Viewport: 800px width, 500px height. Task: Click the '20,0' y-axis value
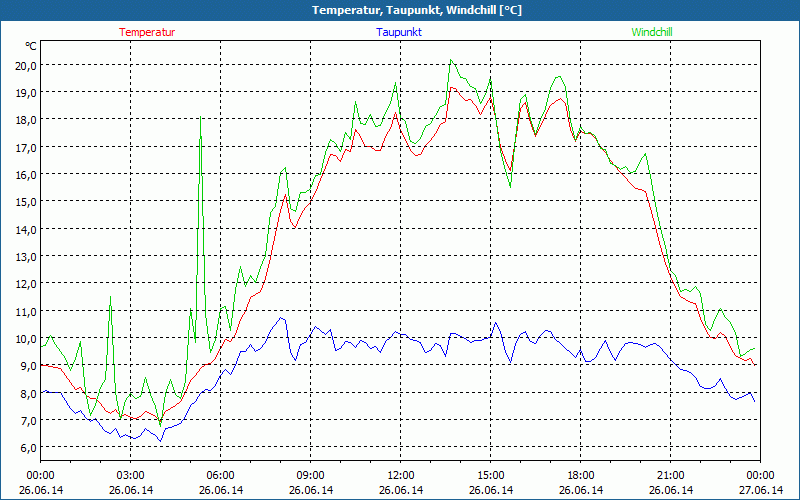tap(26, 65)
